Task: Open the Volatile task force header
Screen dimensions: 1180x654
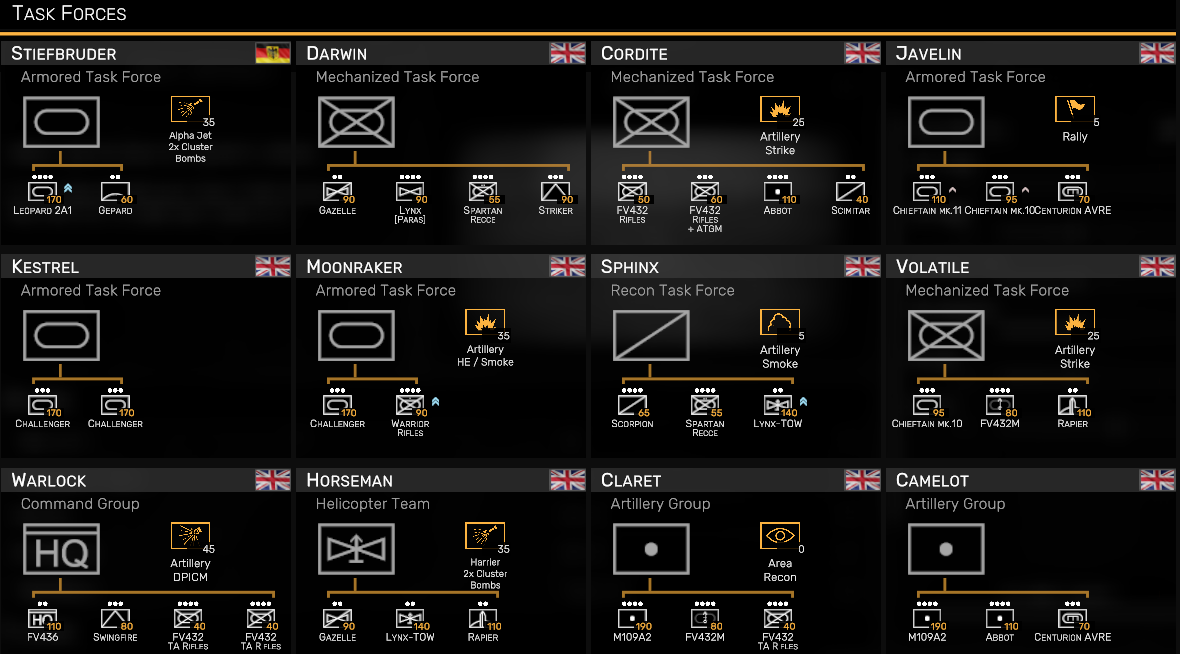Action: (1032, 266)
